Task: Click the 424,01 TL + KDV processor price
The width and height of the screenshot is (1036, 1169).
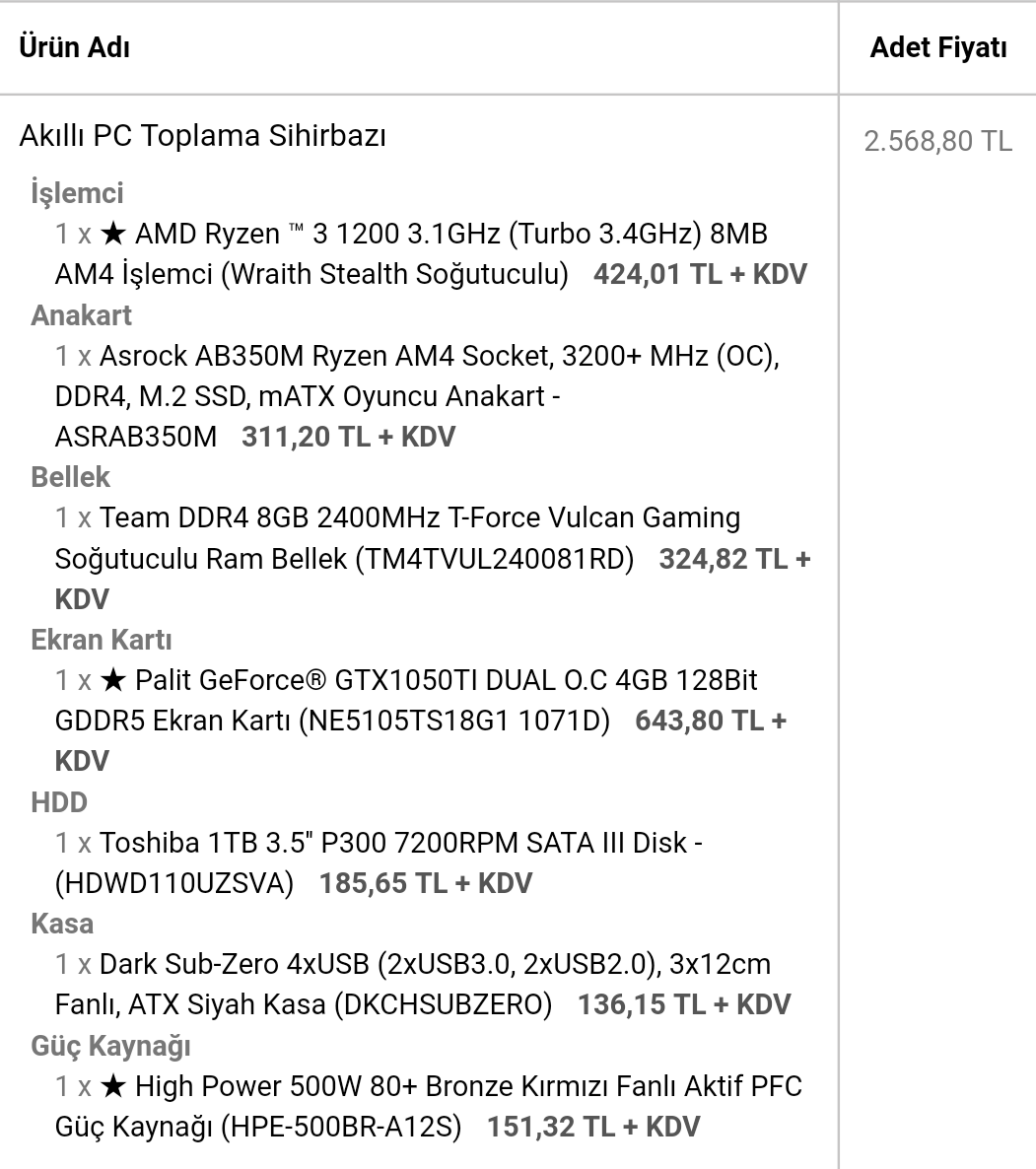Action: tap(700, 274)
